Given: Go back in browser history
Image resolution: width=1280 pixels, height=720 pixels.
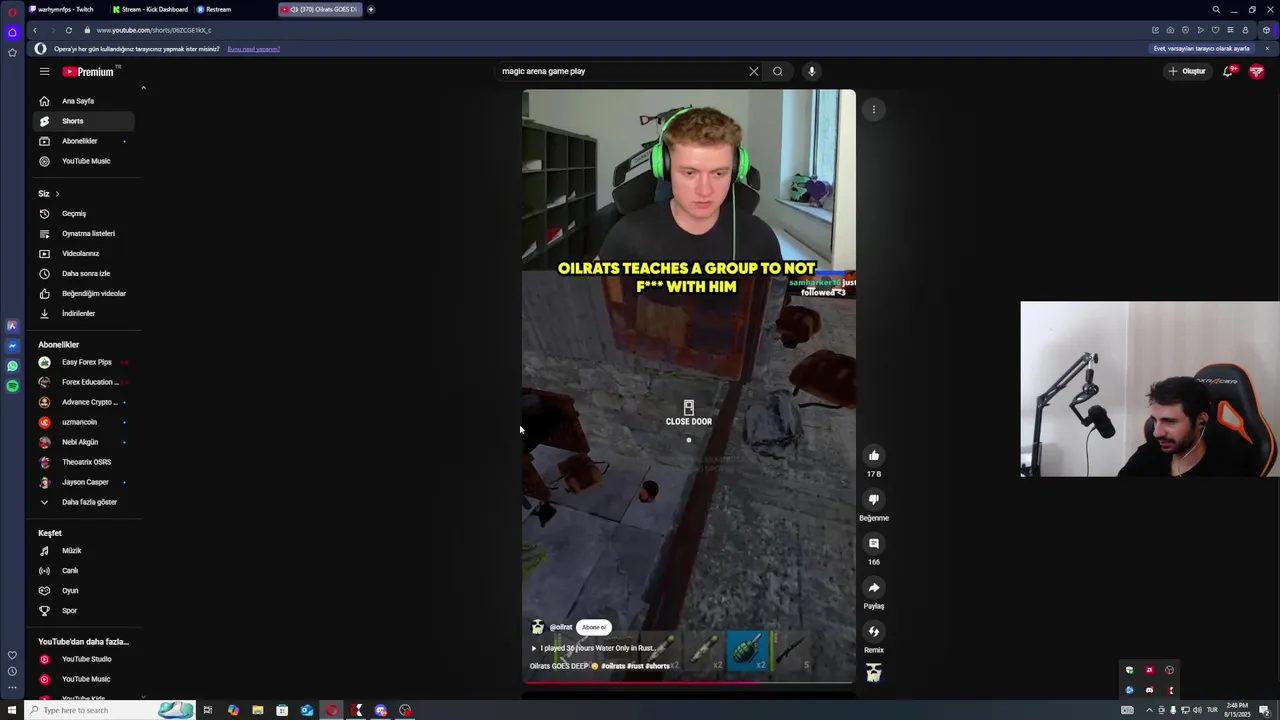Looking at the screenshot, I should pyautogui.click(x=35, y=30).
